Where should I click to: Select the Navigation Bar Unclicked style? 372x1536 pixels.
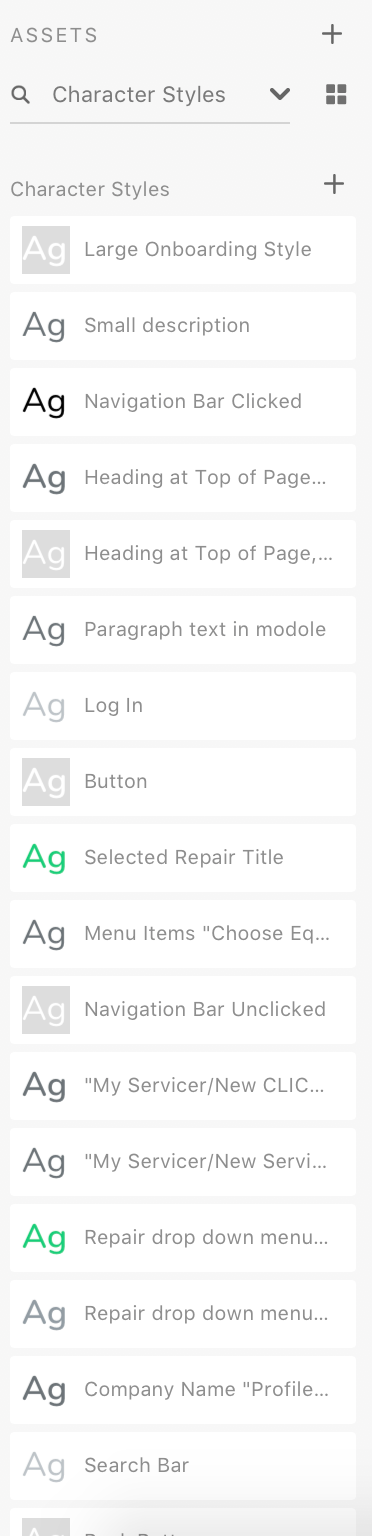click(183, 1010)
